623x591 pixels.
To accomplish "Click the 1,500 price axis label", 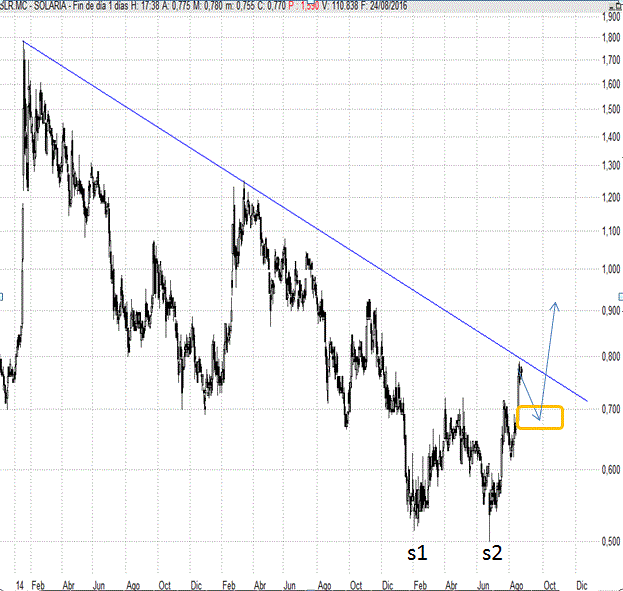I will (611, 109).
